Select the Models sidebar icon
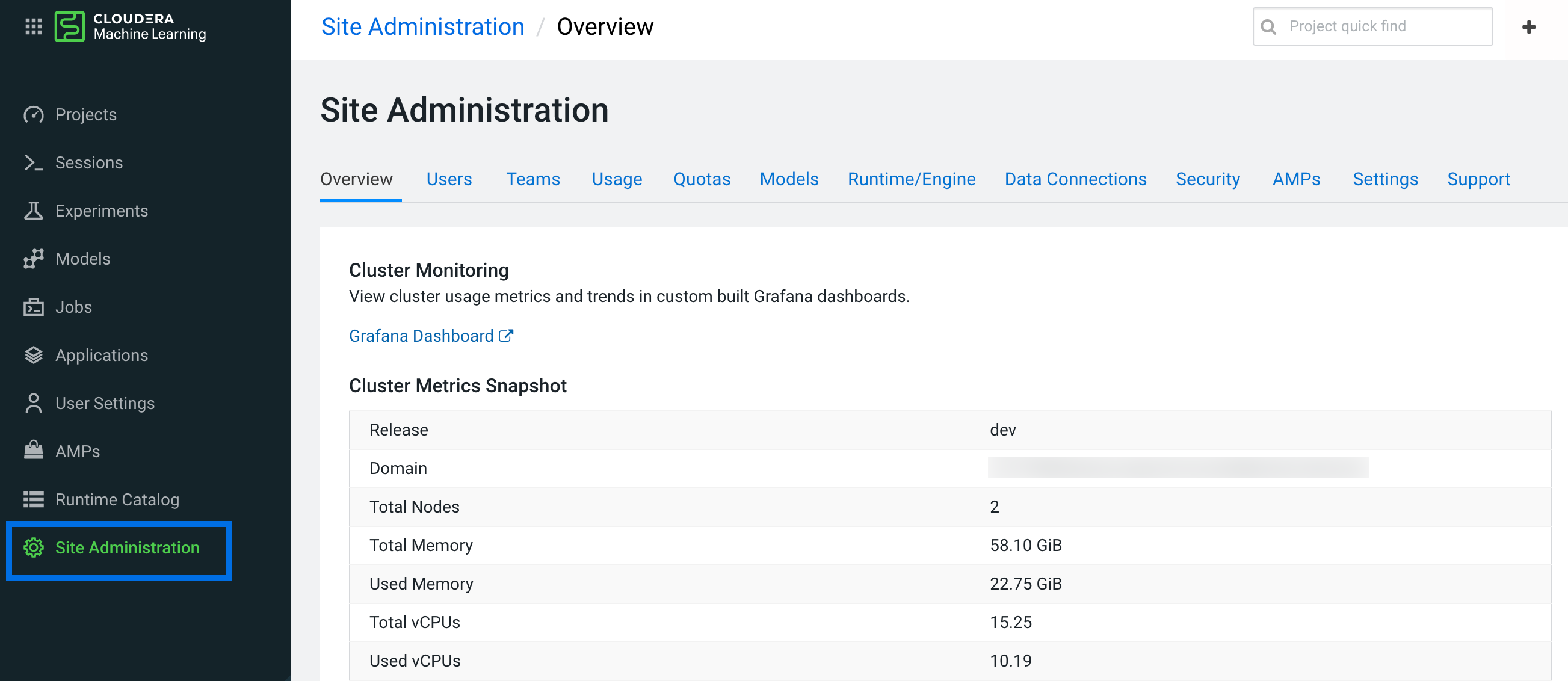 [34, 259]
